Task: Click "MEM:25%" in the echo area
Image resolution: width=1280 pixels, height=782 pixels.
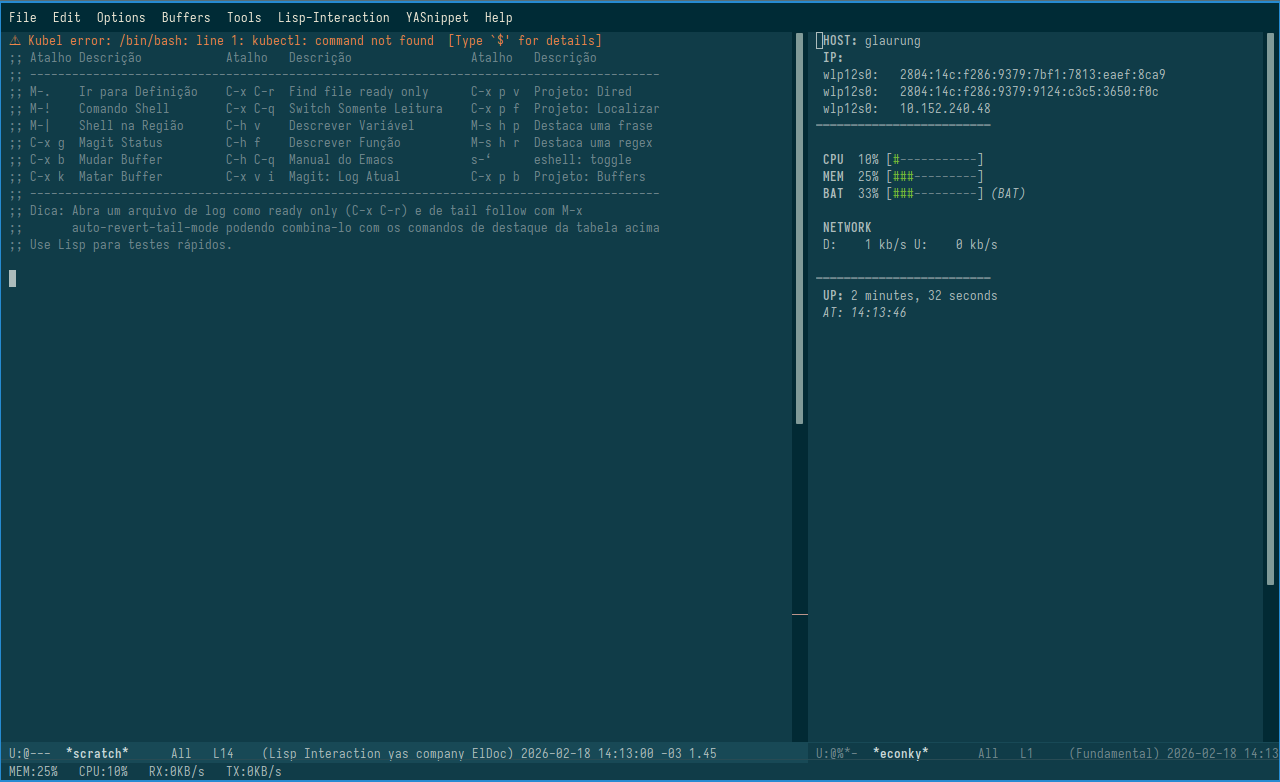Action: (33, 772)
